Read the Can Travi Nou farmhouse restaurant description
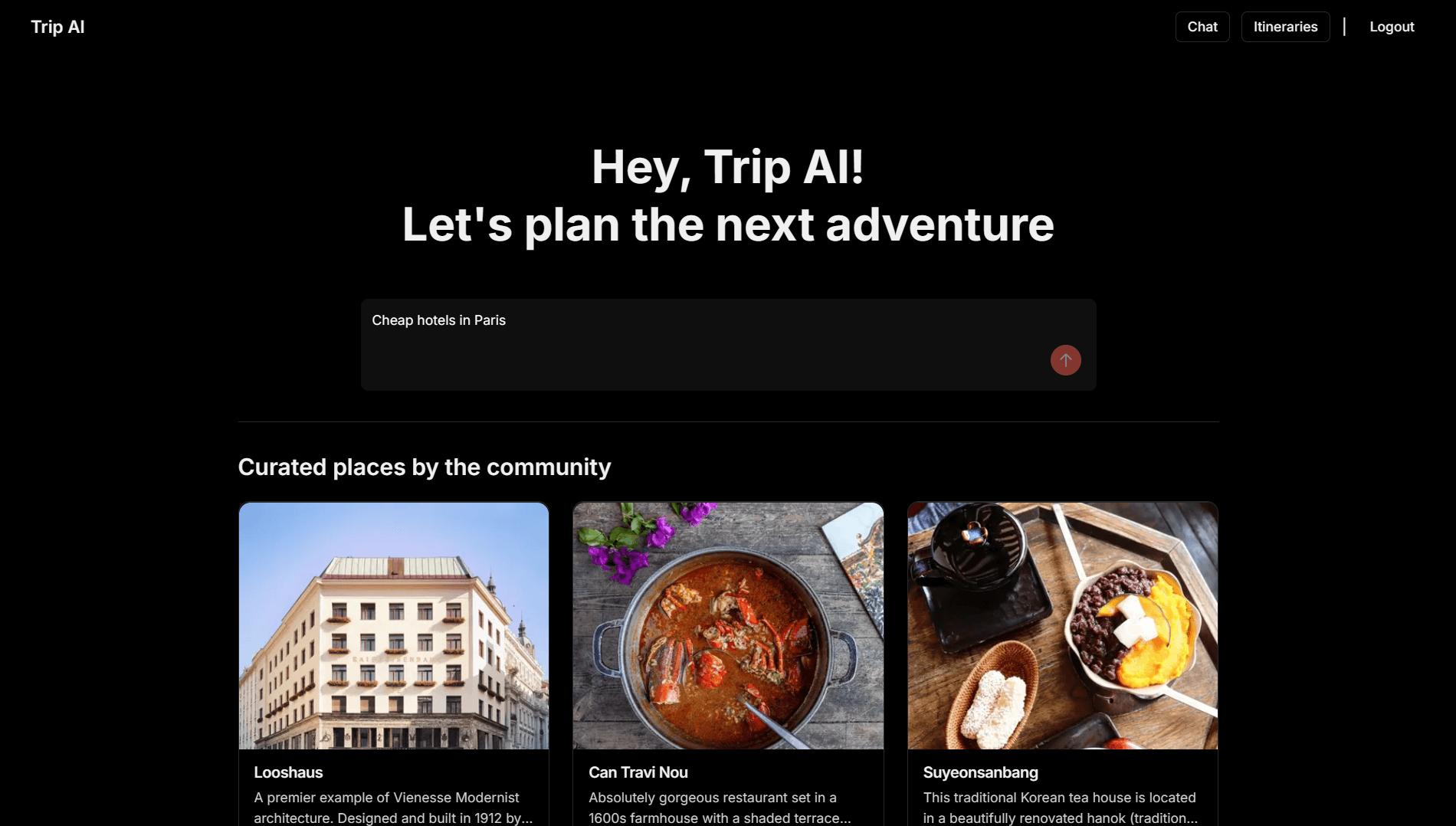This screenshot has width=1456, height=826. [720, 808]
